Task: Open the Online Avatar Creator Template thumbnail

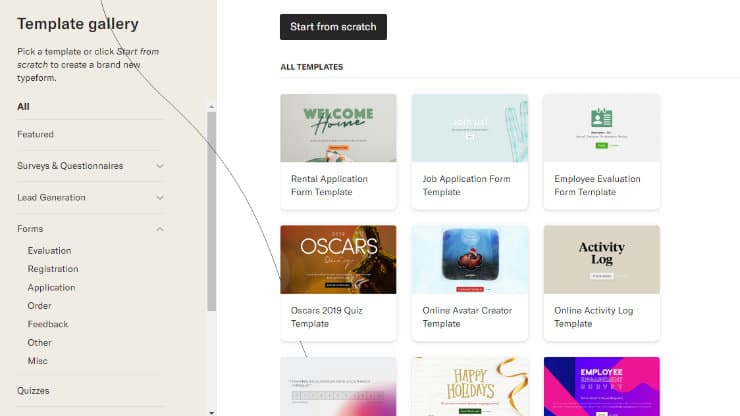Action: coord(469,259)
